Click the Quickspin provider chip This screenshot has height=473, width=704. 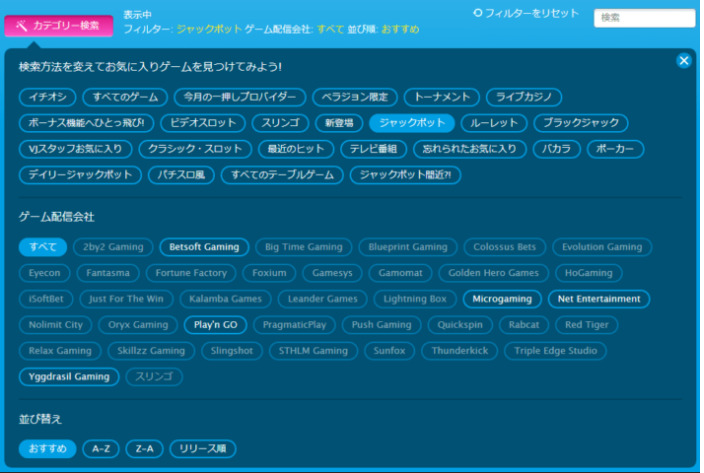click(x=460, y=325)
